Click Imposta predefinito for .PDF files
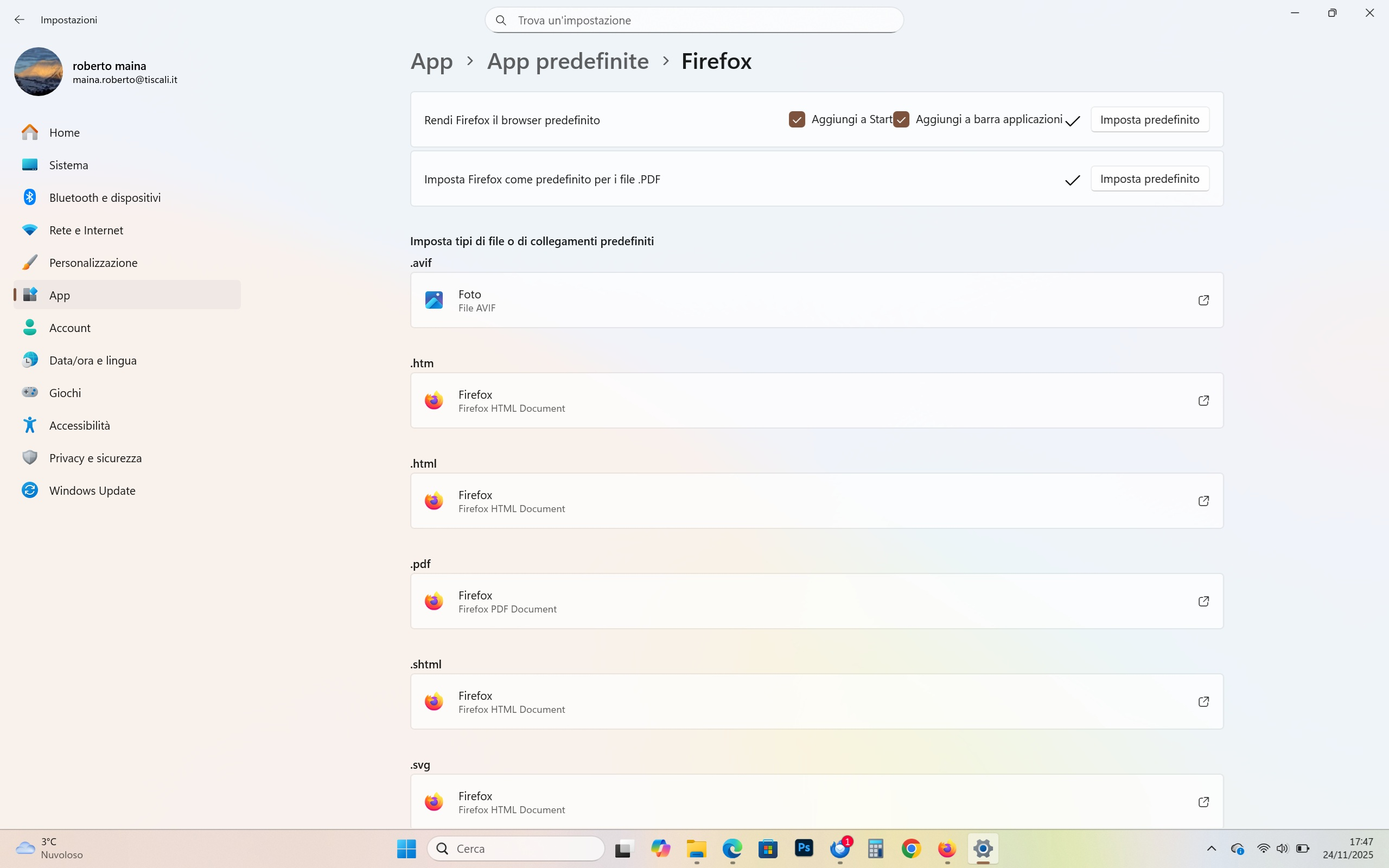 [x=1149, y=178]
